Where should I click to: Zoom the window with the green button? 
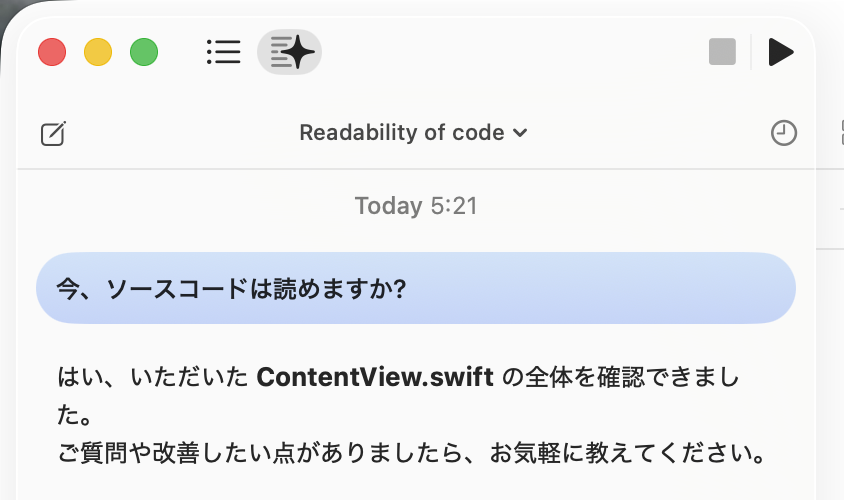click(144, 52)
